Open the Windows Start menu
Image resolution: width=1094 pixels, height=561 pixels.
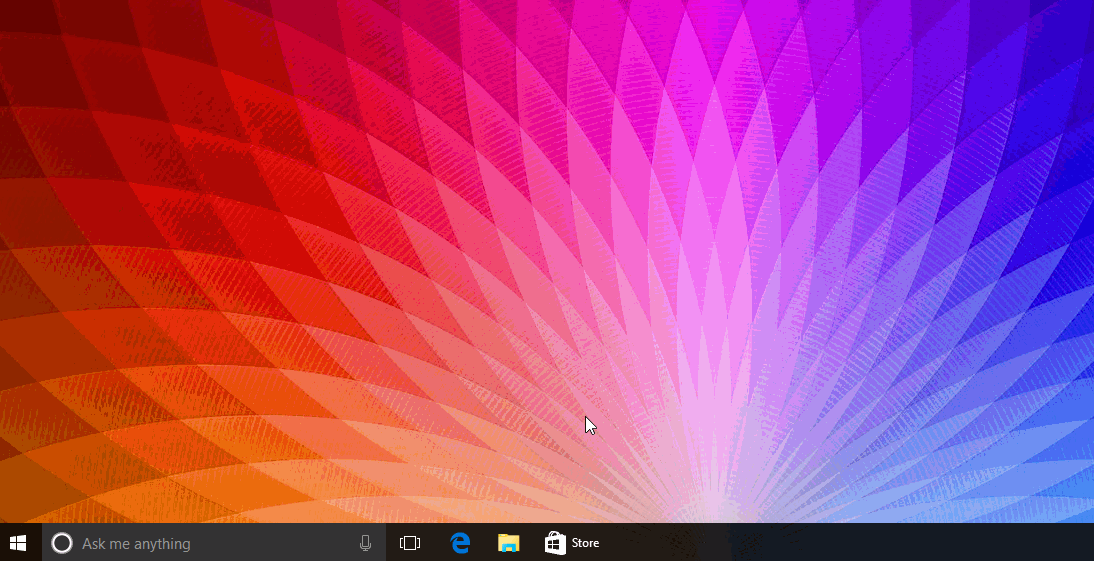coord(18,543)
